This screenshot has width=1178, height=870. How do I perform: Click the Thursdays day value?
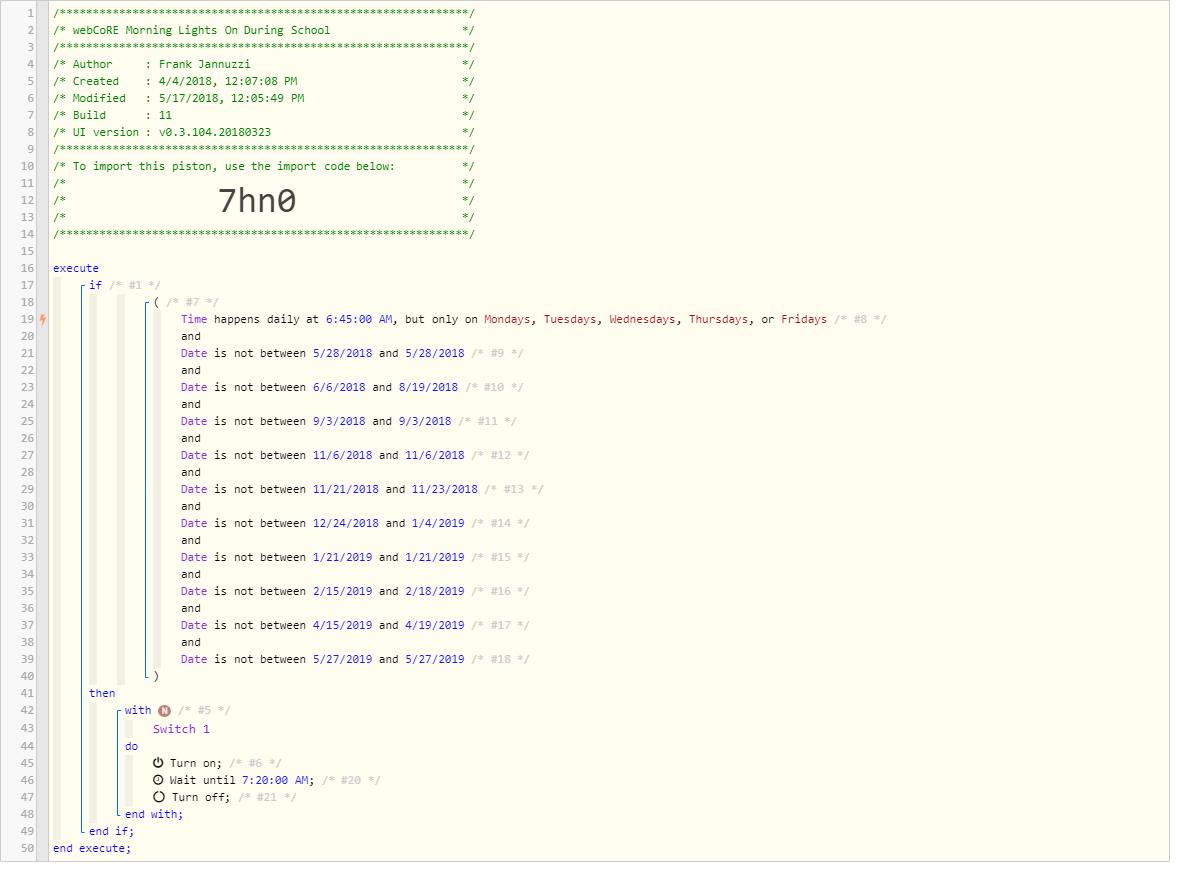point(719,320)
